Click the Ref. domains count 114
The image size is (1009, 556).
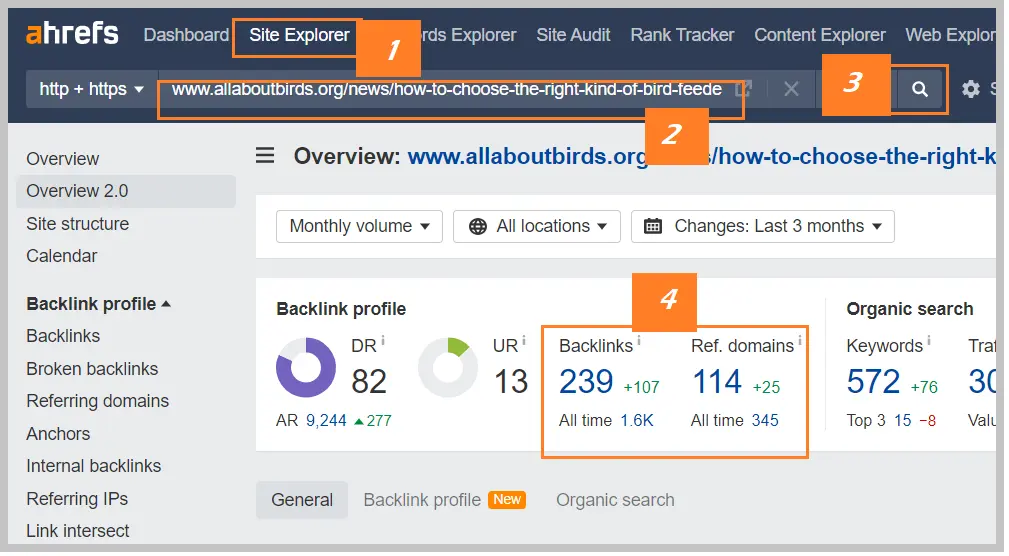717,382
